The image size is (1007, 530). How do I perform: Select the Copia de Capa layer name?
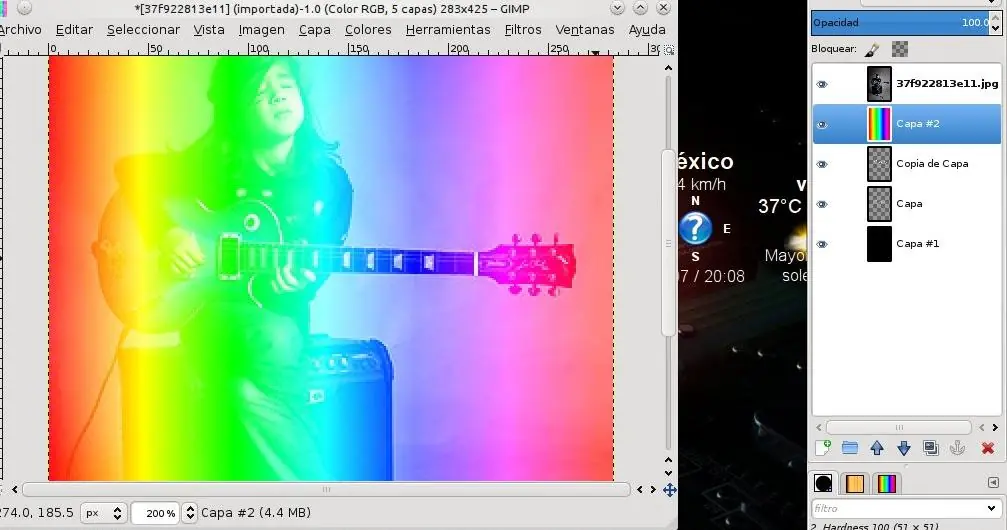(932, 164)
